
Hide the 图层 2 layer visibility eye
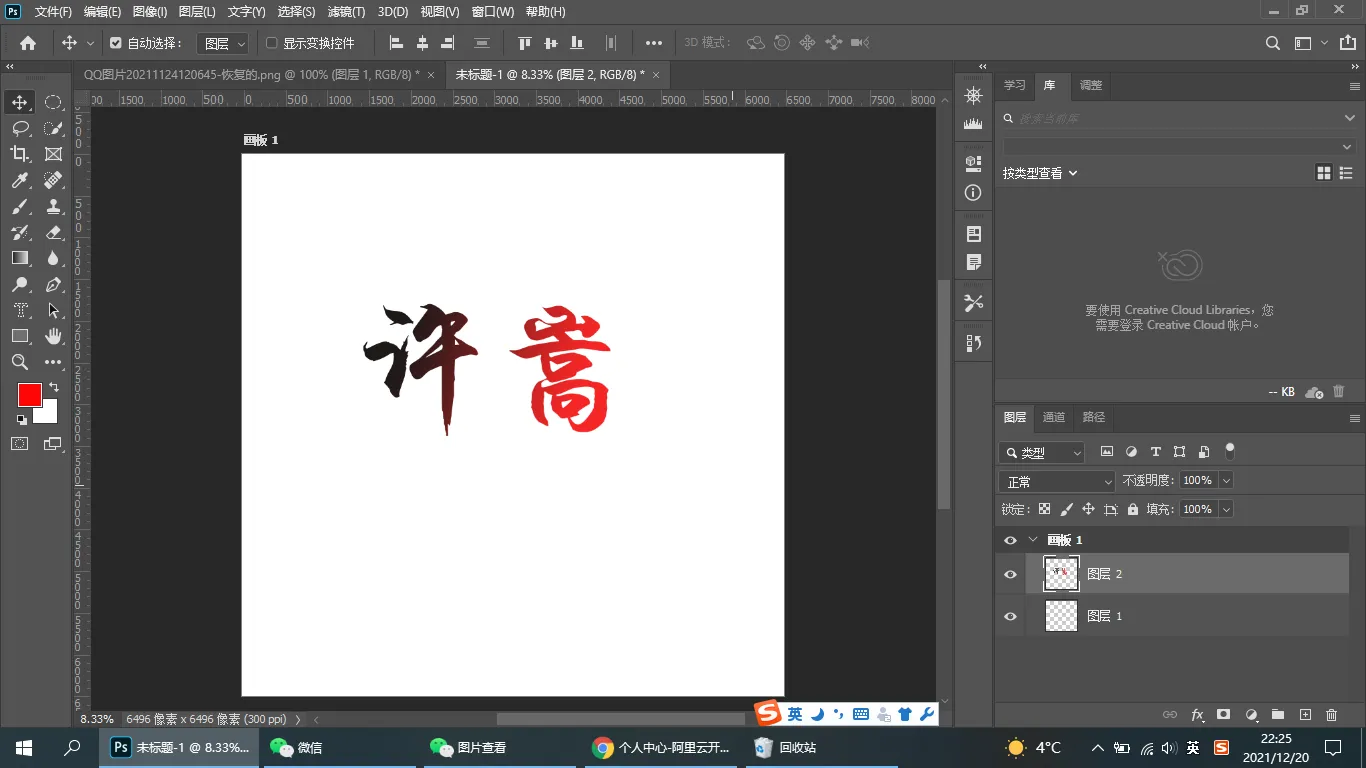click(x=1010, y=574)
